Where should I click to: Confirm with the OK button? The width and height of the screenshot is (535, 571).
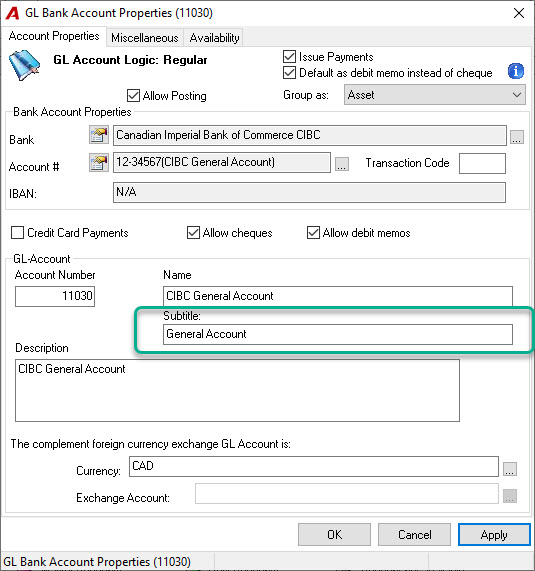pyautogui.click(x=334, y=535)
